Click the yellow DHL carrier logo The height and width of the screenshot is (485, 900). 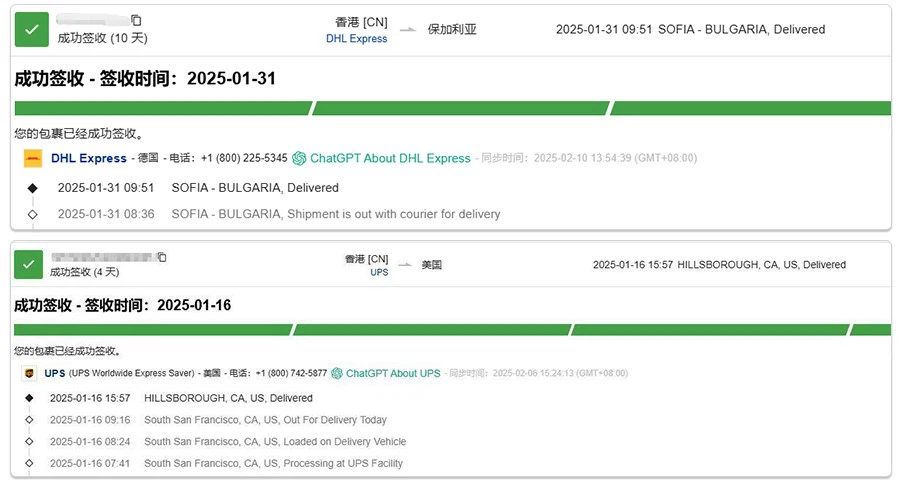(33, 158)
